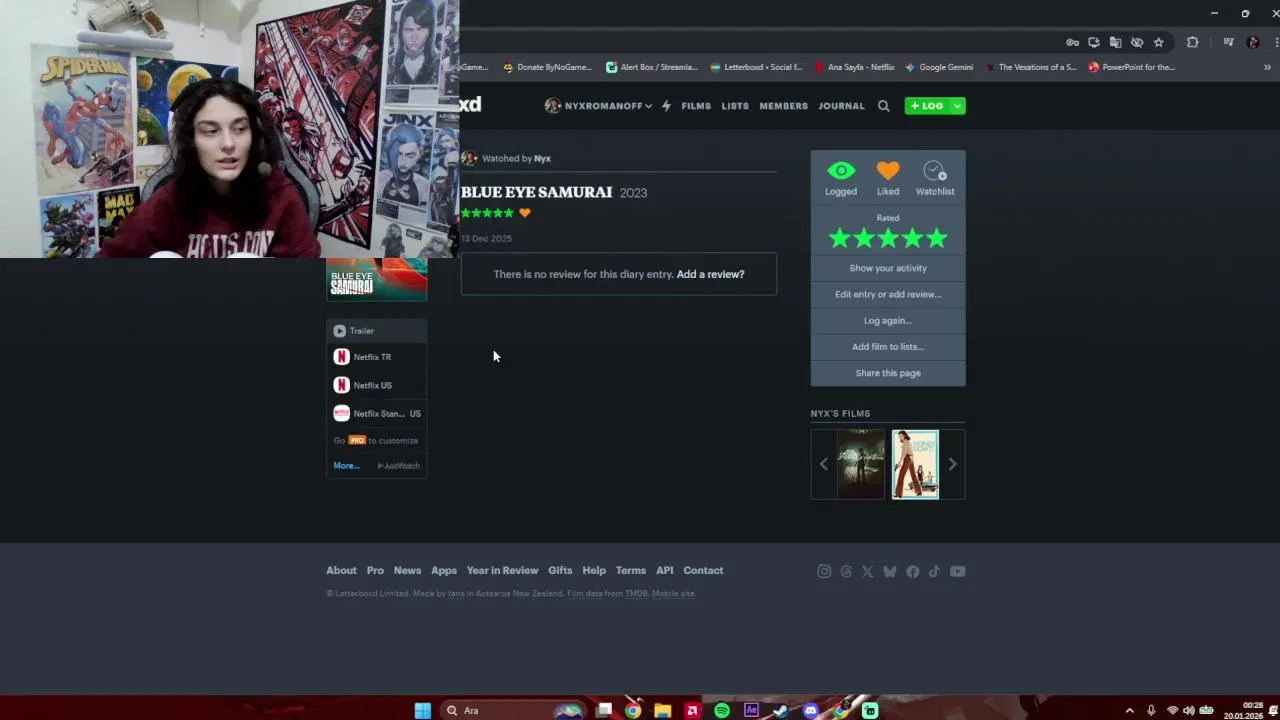The width and height of the screenshot is (1280, 720).
Task: Open Steam from the taskbar
Action: pyautogui.click(x=781, y=710)
